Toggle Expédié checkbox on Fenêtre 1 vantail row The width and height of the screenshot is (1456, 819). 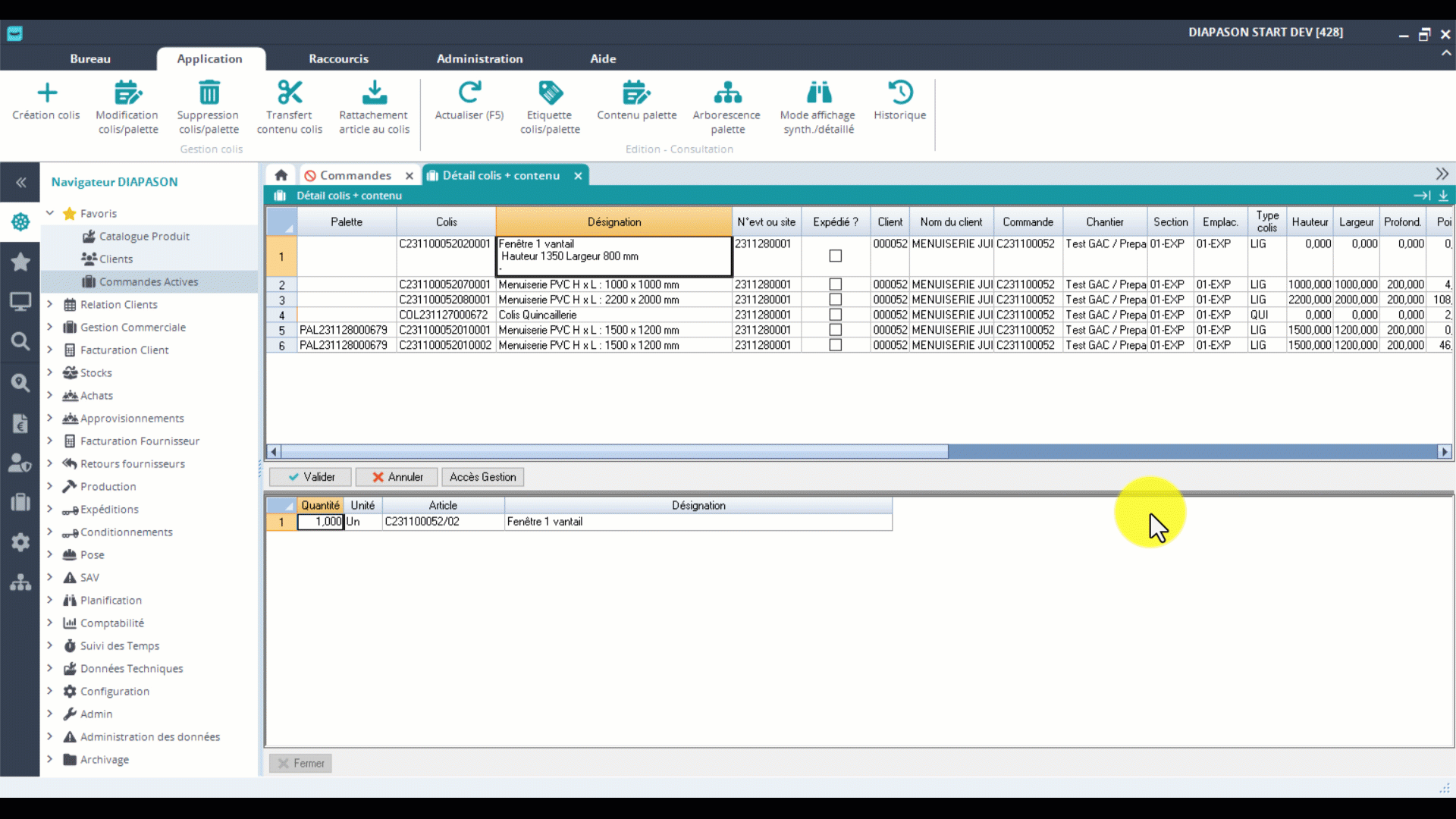coord(836,256)
